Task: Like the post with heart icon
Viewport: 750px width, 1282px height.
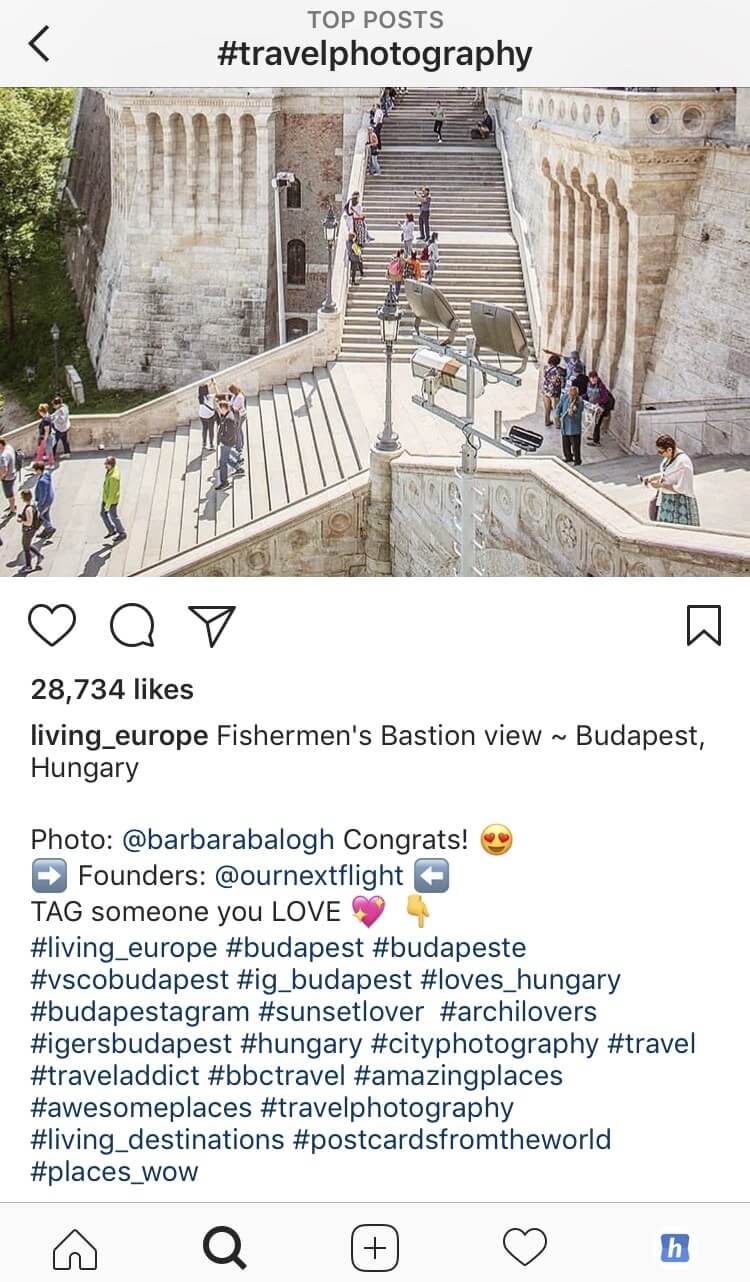Action: pyautogui.click(x=52, y=626)
